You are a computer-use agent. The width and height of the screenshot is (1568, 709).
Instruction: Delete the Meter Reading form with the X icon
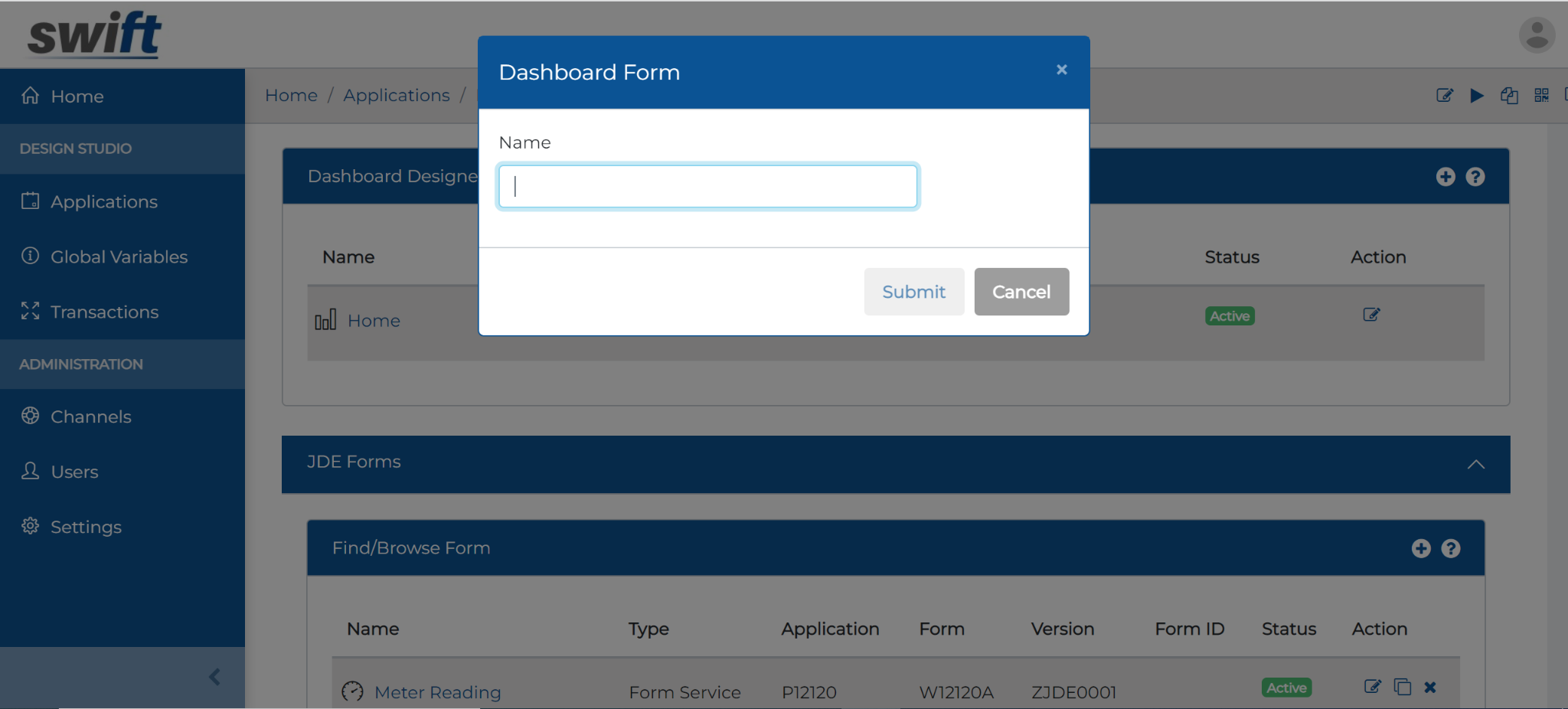click(x=1429, y=687)
